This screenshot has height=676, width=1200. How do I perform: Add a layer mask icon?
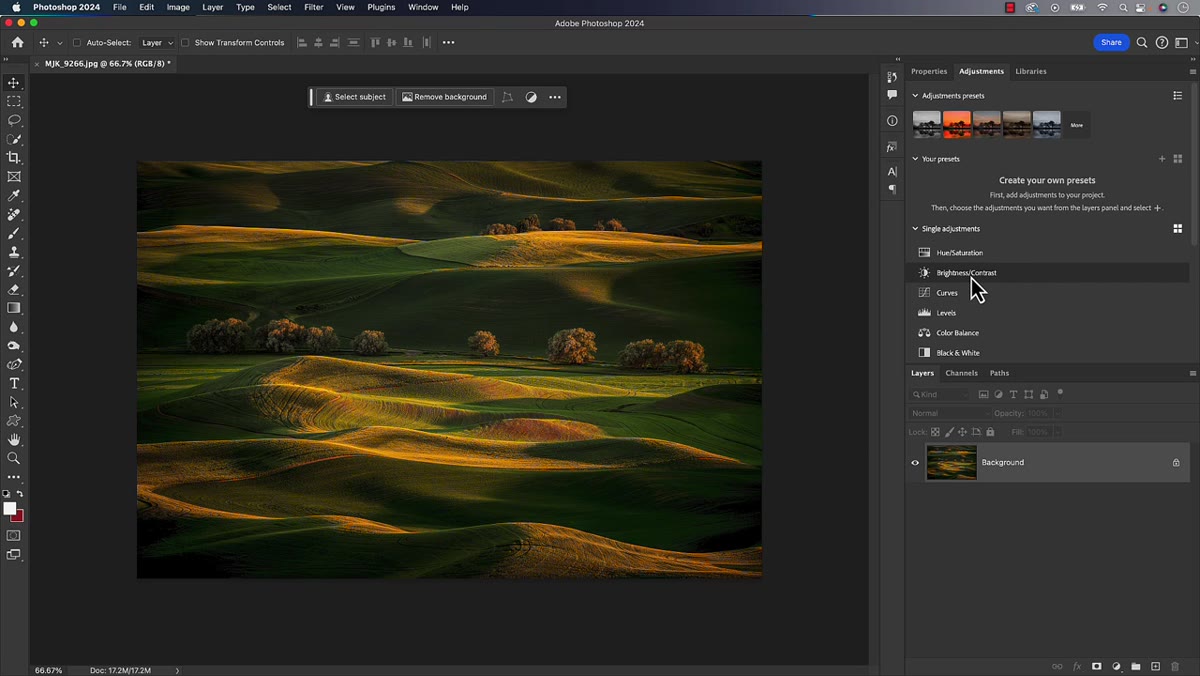tap(1096, 666)
